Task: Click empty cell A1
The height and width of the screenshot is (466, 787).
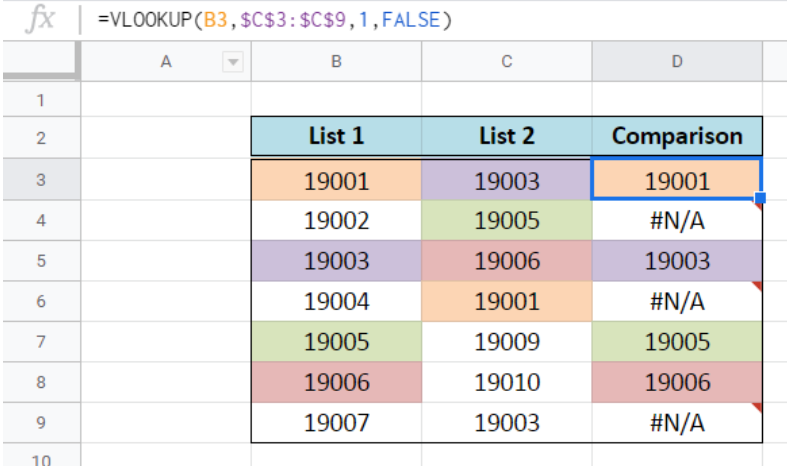Action: 166,99
